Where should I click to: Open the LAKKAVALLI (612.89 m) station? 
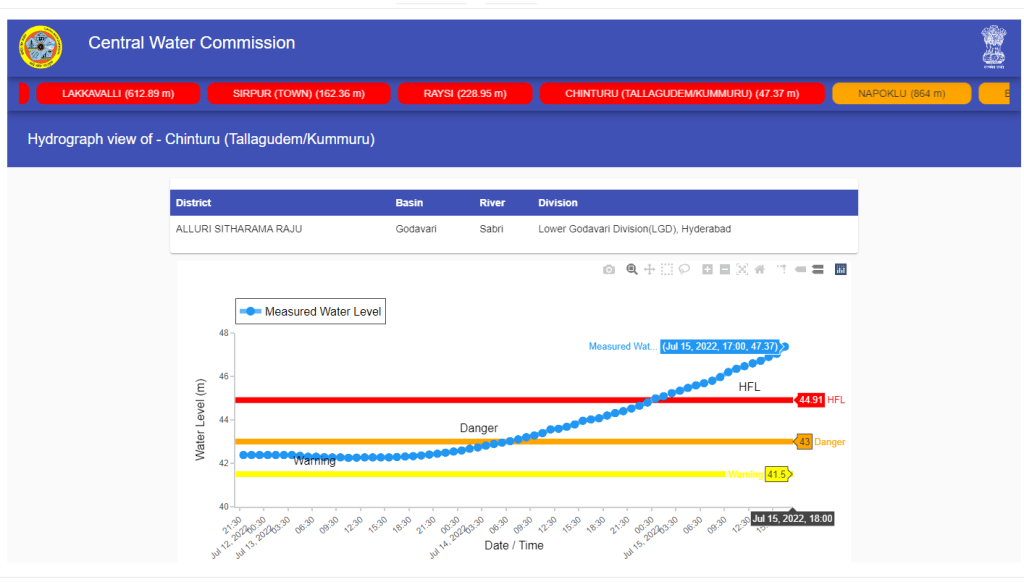coord(118,94)
